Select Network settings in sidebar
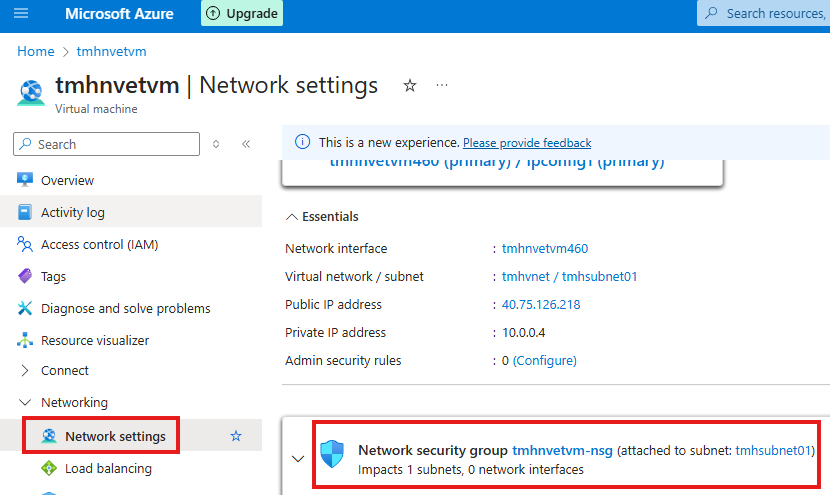This screenshot has height=495, width=830. pos(115,436)
